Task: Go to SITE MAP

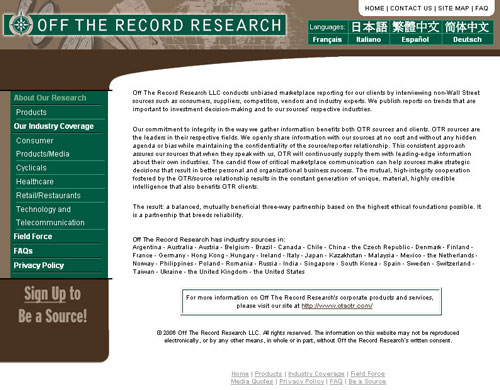Action: pyautogui.click(x=453, y=8)
